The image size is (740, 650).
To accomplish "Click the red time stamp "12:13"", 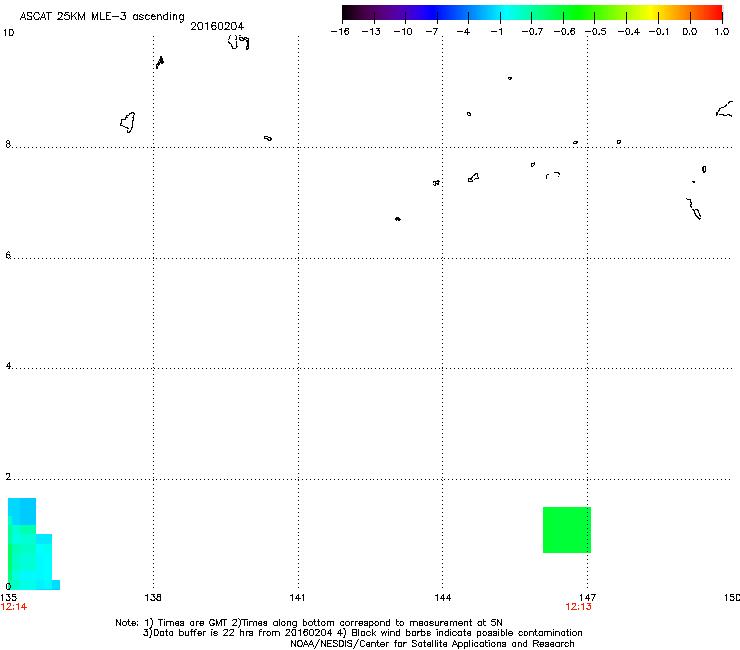I will click(578, 607).
